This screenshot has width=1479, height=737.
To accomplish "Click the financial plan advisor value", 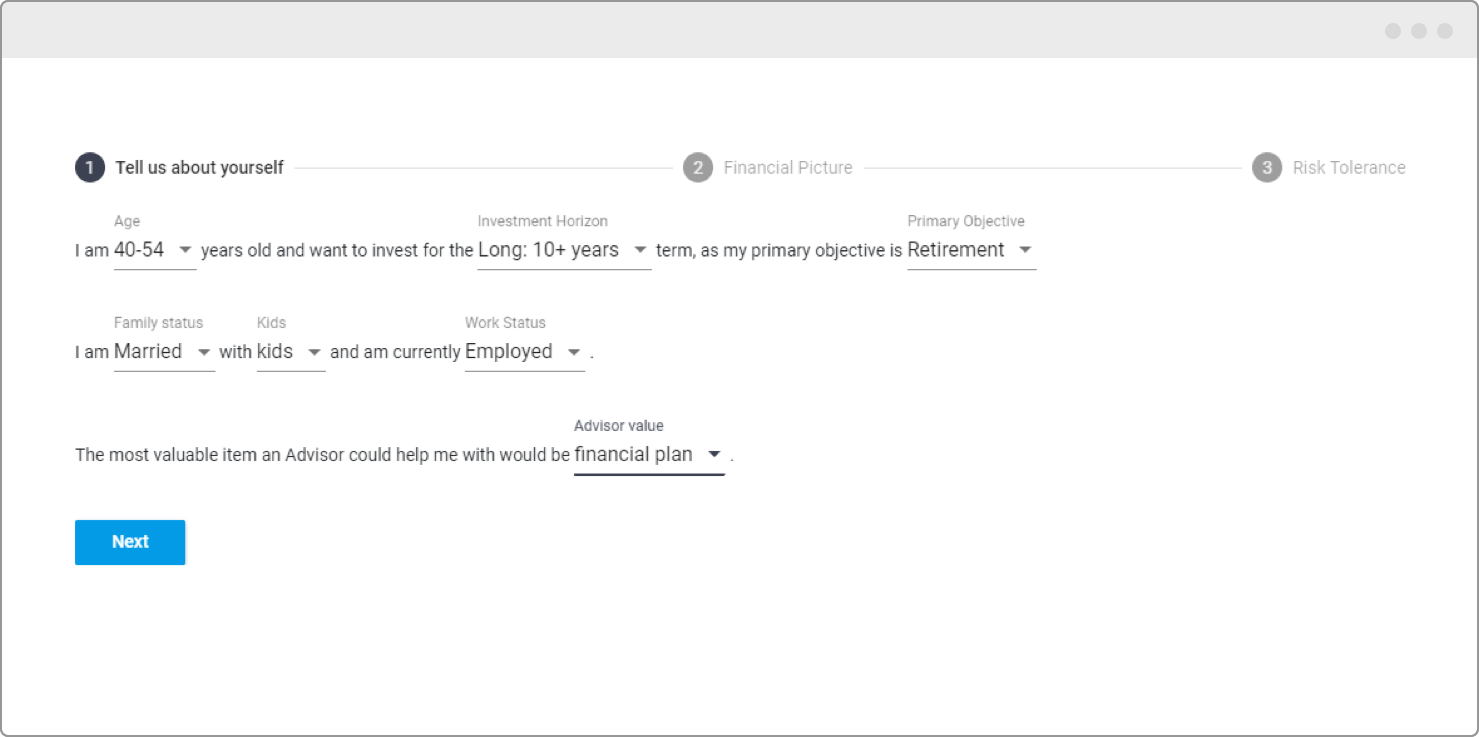I will click(x=633, y=454).
